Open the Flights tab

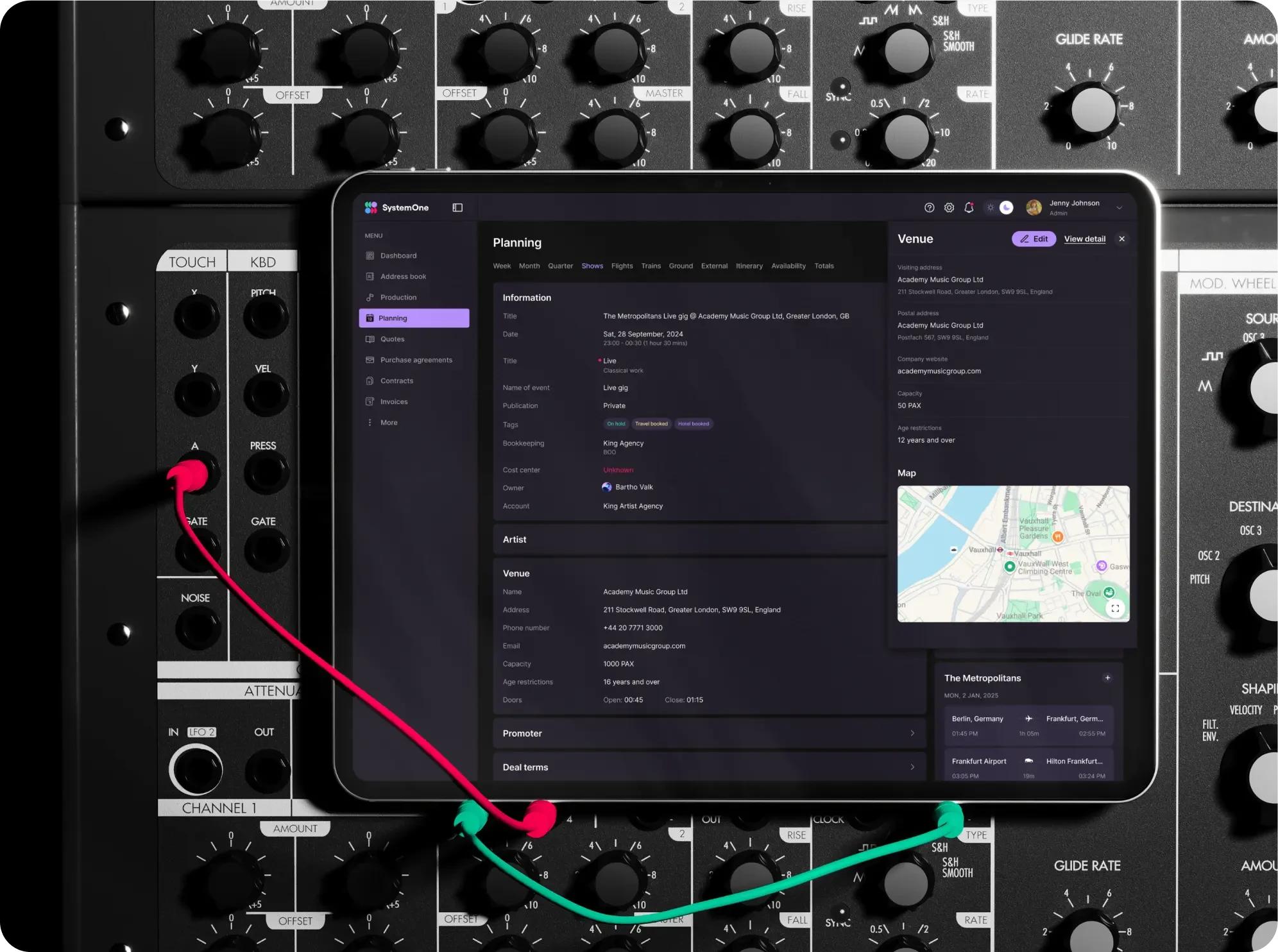coord(622,266)
